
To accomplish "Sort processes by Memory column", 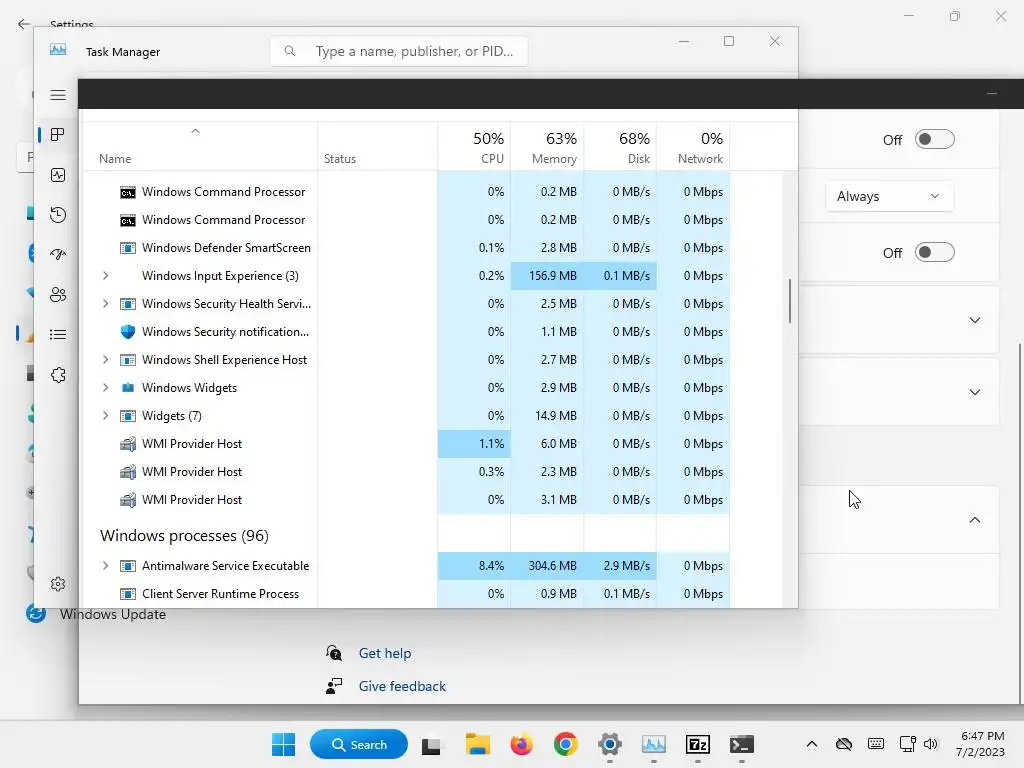I will 547,147.
